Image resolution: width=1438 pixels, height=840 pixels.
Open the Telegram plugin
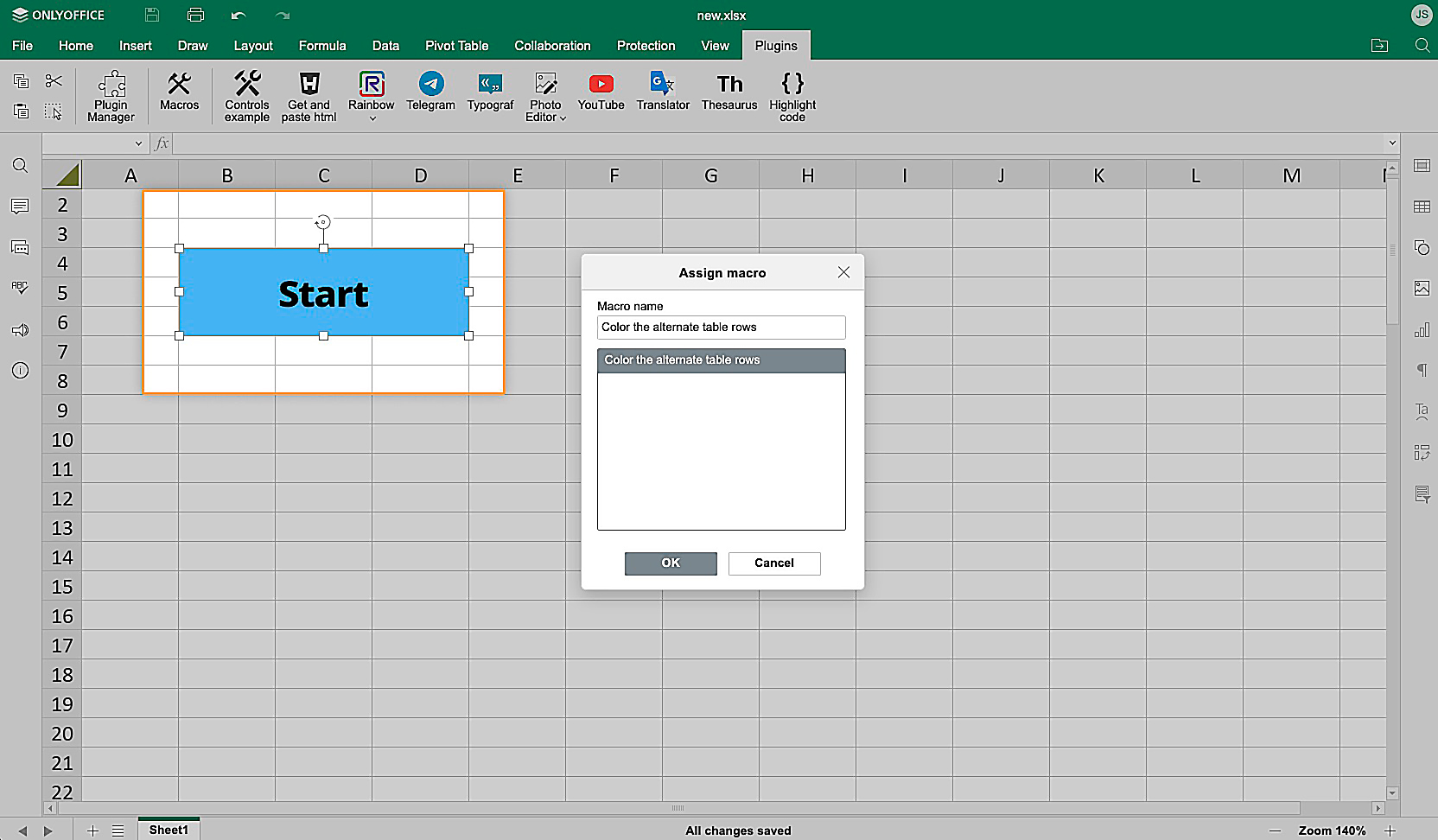(430, 92)
